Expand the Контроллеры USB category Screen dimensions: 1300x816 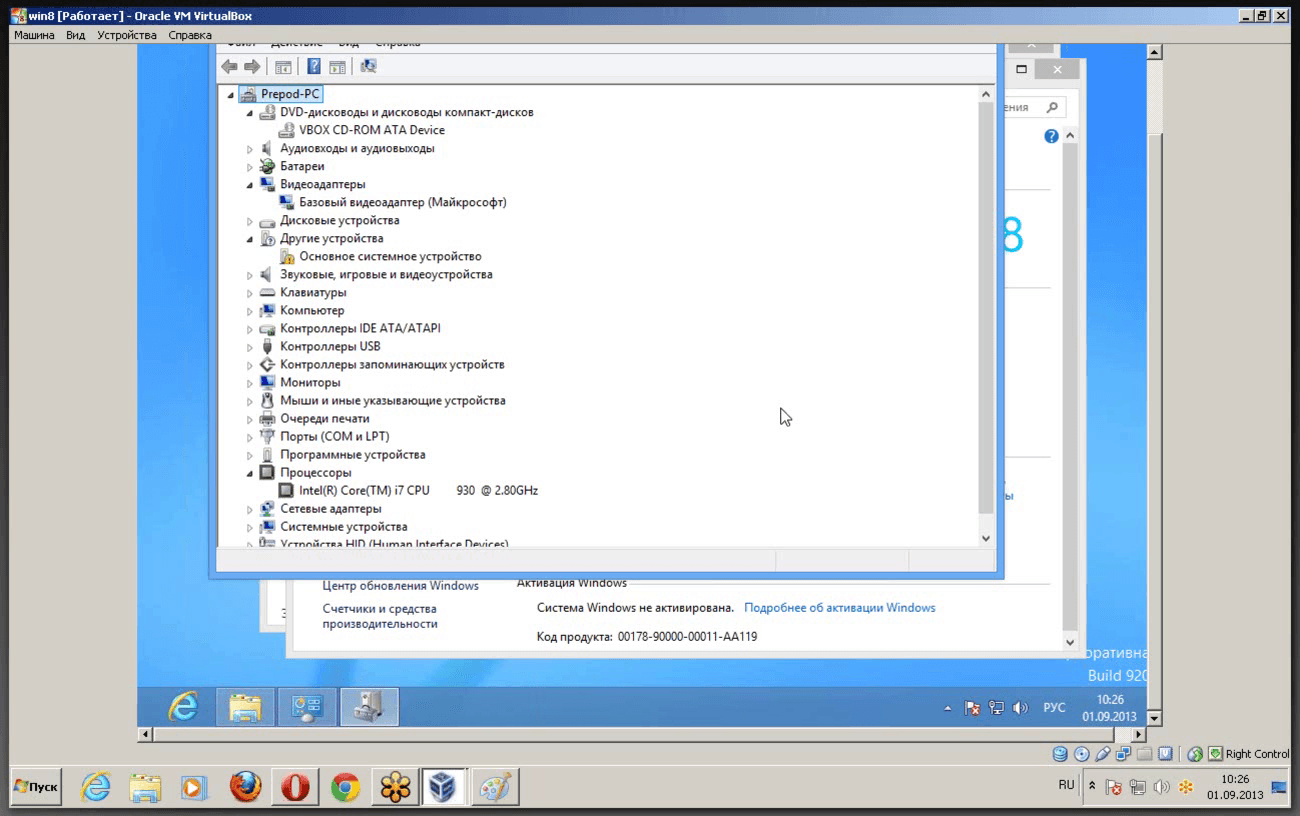[250, 347]
